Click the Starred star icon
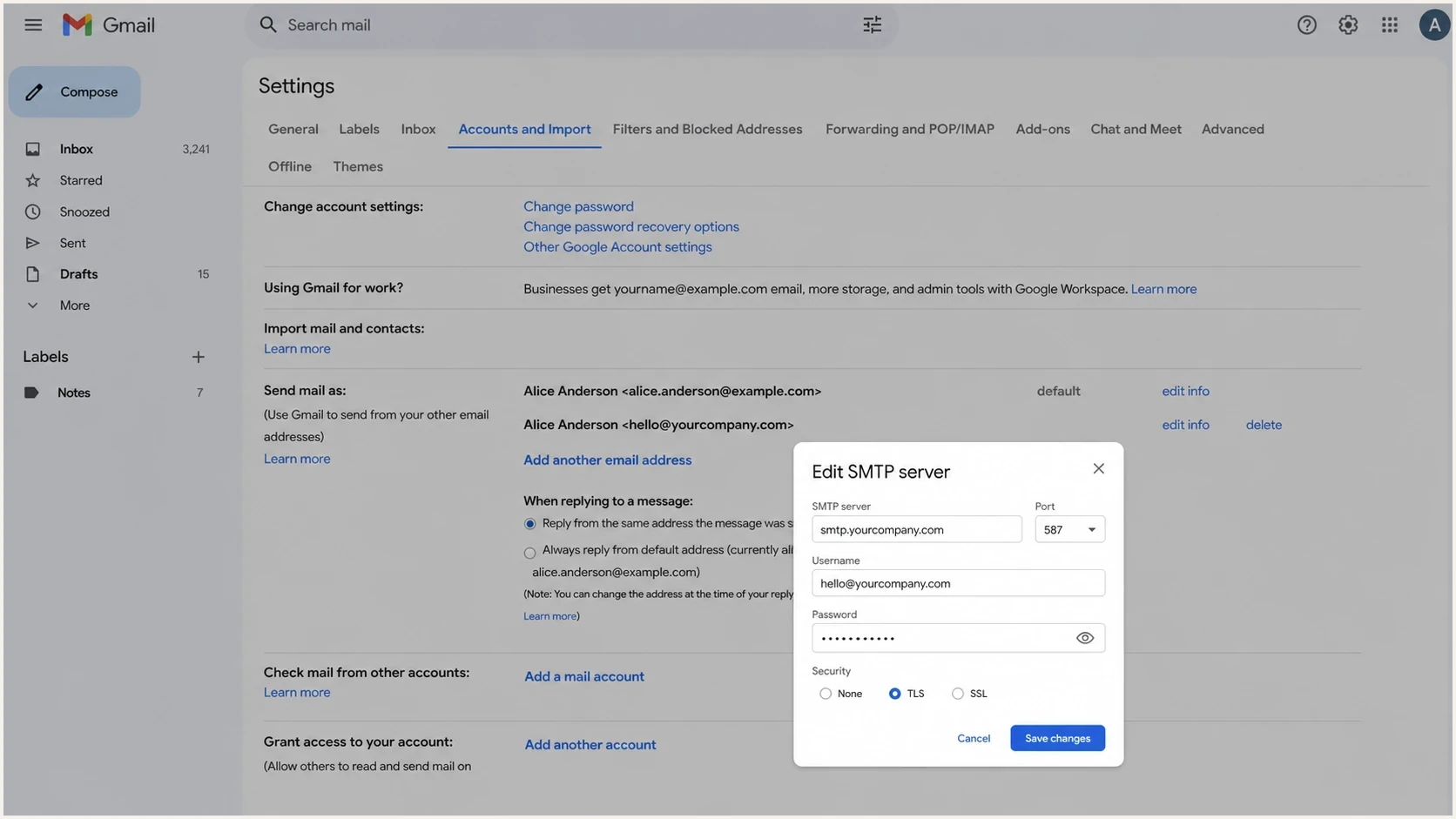 (x=32, y=181)
